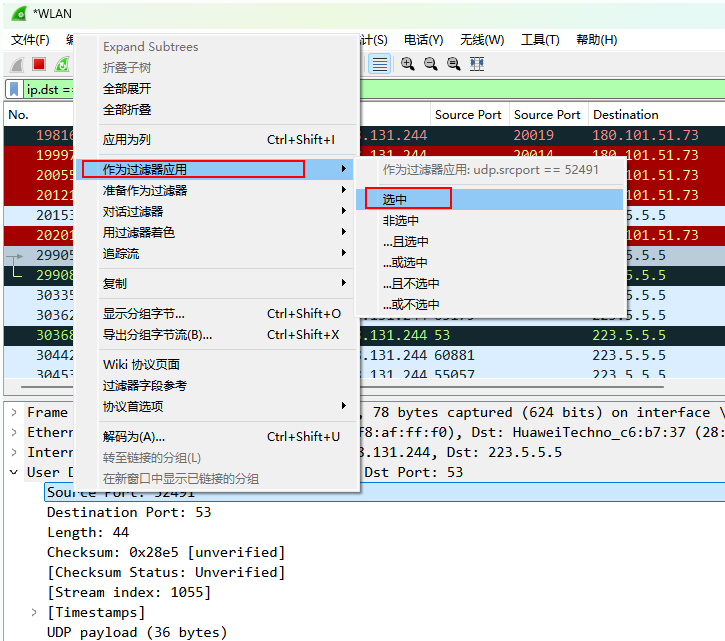
Task: Click the red stop capture icon
Action: (39, 64)
